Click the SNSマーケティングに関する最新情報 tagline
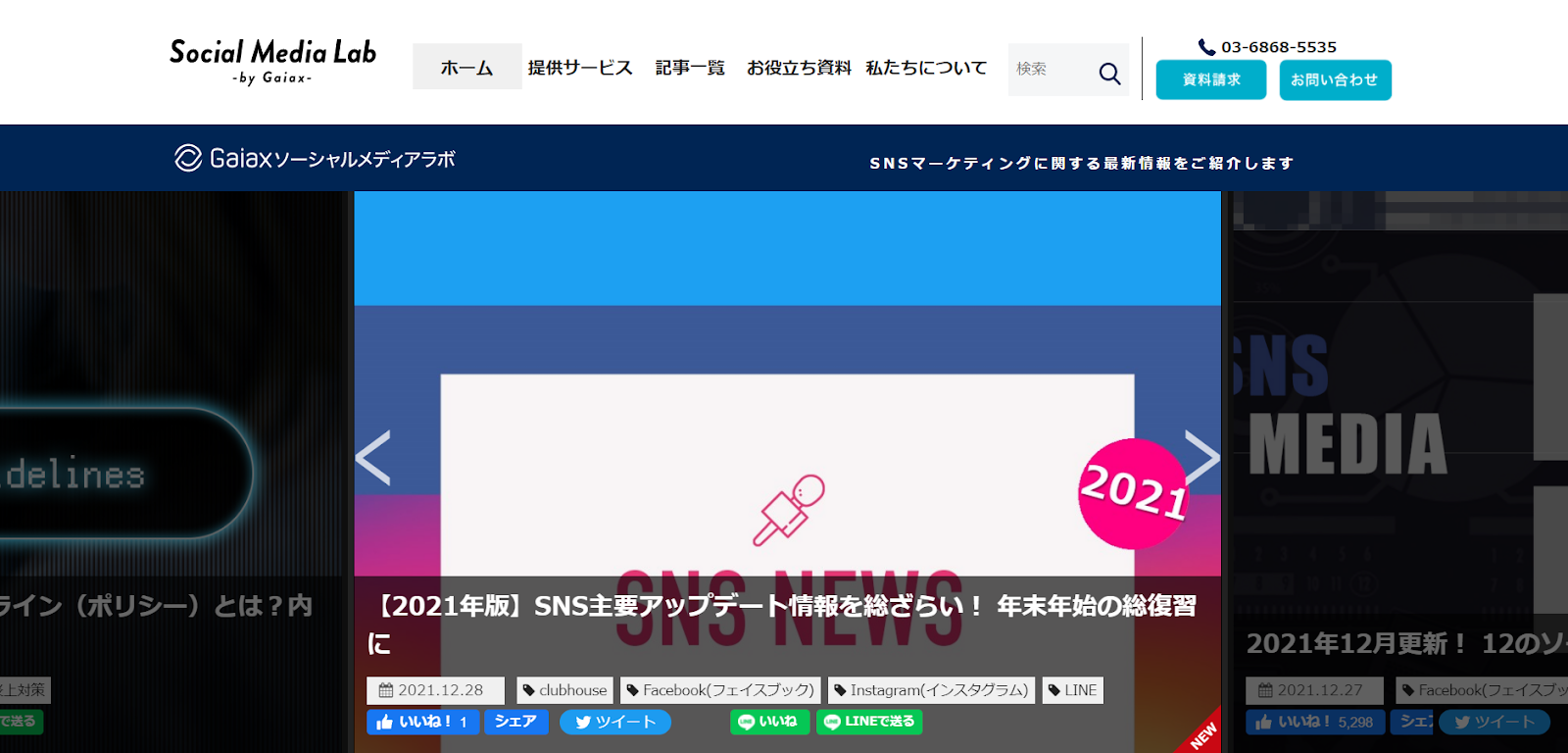 pyautogui.click(x=1082, y=163)
